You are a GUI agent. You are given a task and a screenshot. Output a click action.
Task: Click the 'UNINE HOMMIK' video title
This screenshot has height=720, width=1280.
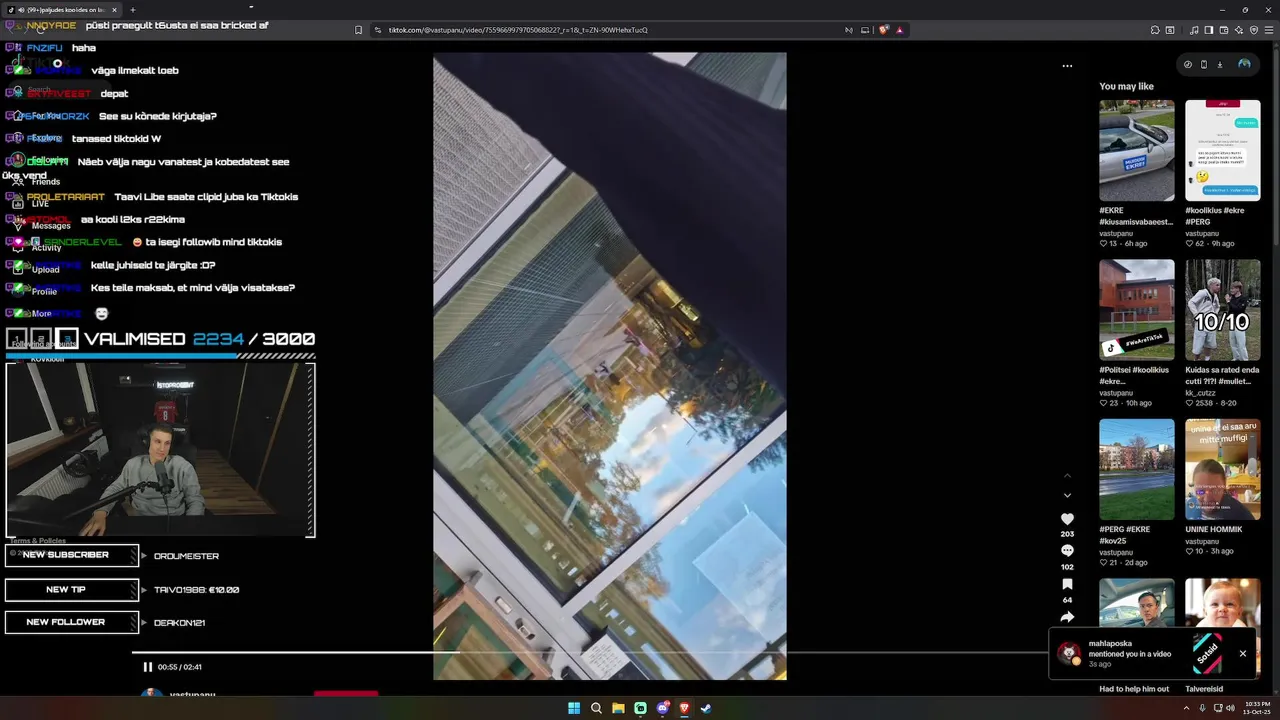[1214, 529]
